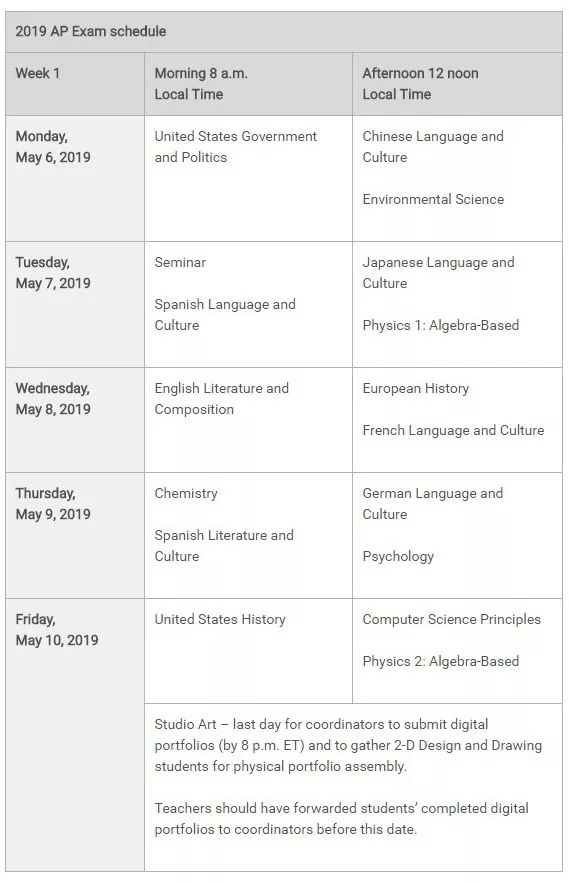Click United States Government and Politics exam
Screen dimensions: 569x883
tap(235, 147)
